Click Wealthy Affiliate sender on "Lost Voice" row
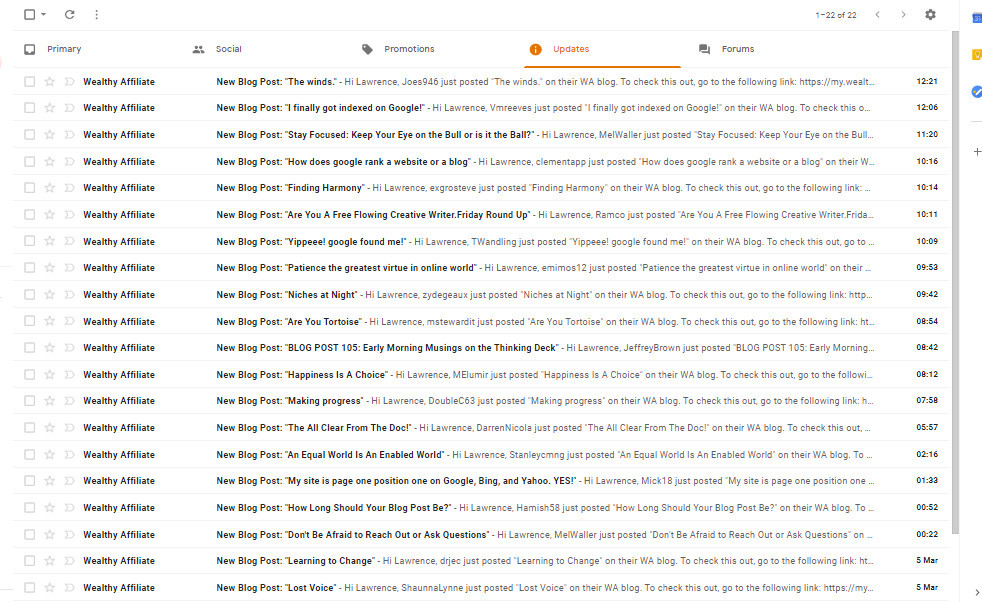982x602 pixels. pyautogui.click(x=119, y=588)
